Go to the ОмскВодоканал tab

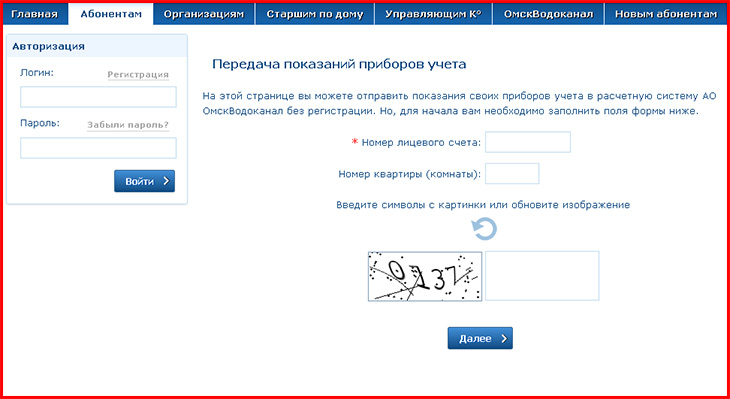548,14
